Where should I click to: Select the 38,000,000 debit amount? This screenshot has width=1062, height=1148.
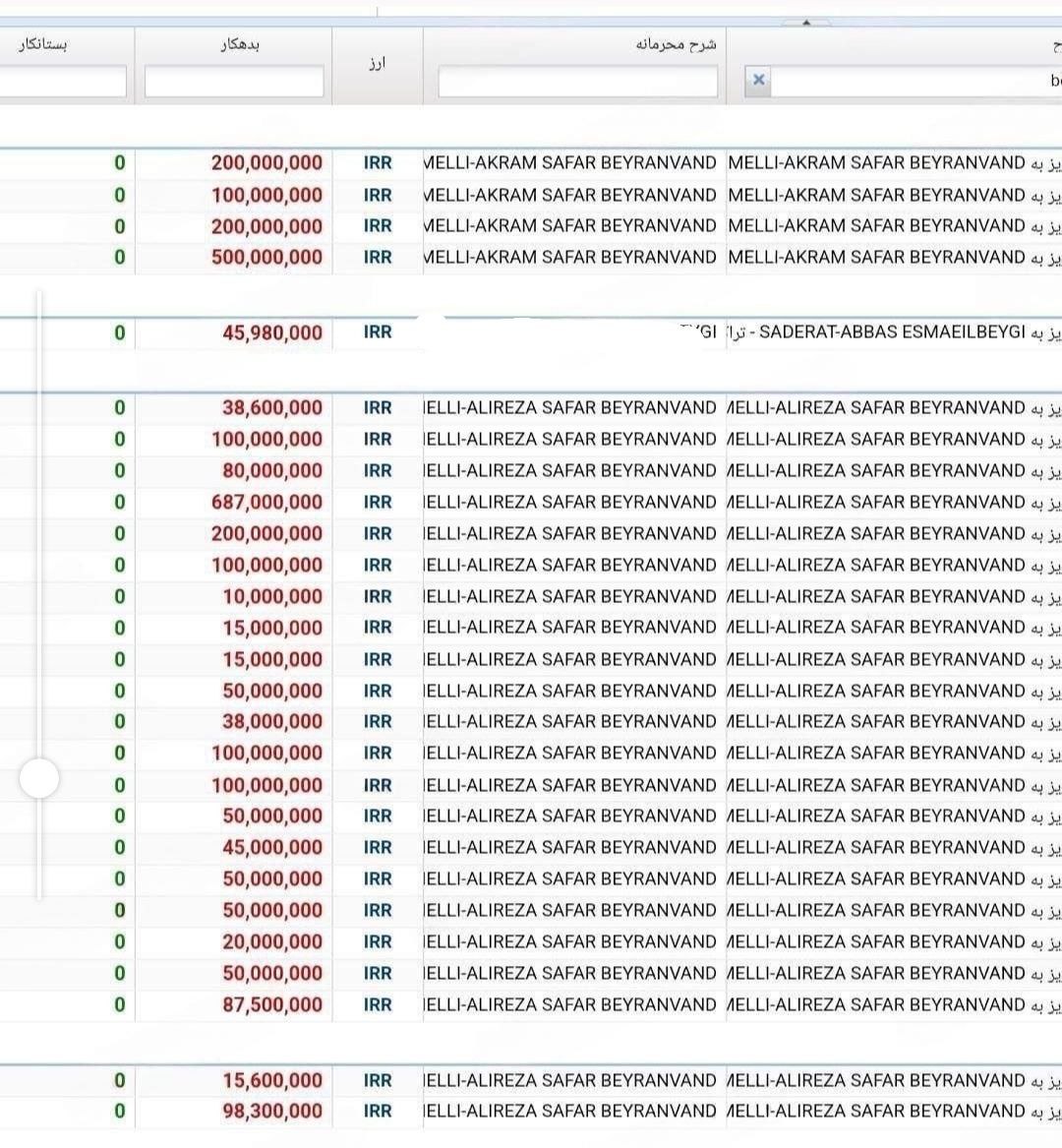[x=272, y=722]
